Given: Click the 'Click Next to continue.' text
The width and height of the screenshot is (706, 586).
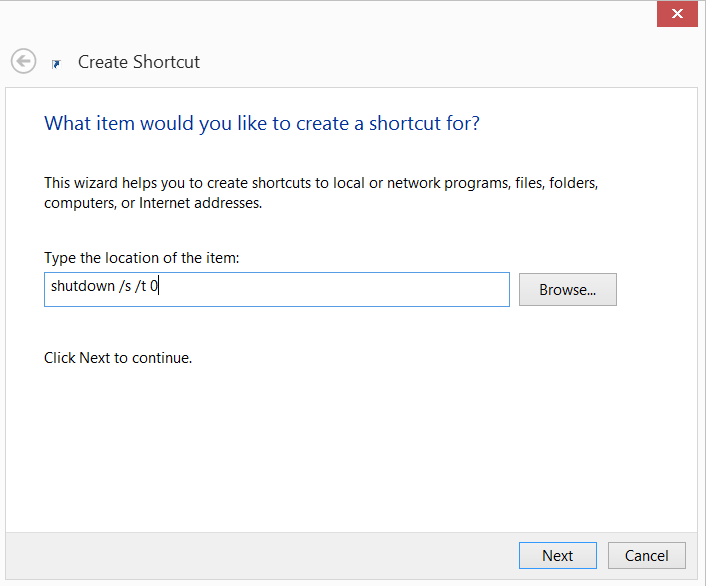Looking at the screenshot, I should (118, 358).
